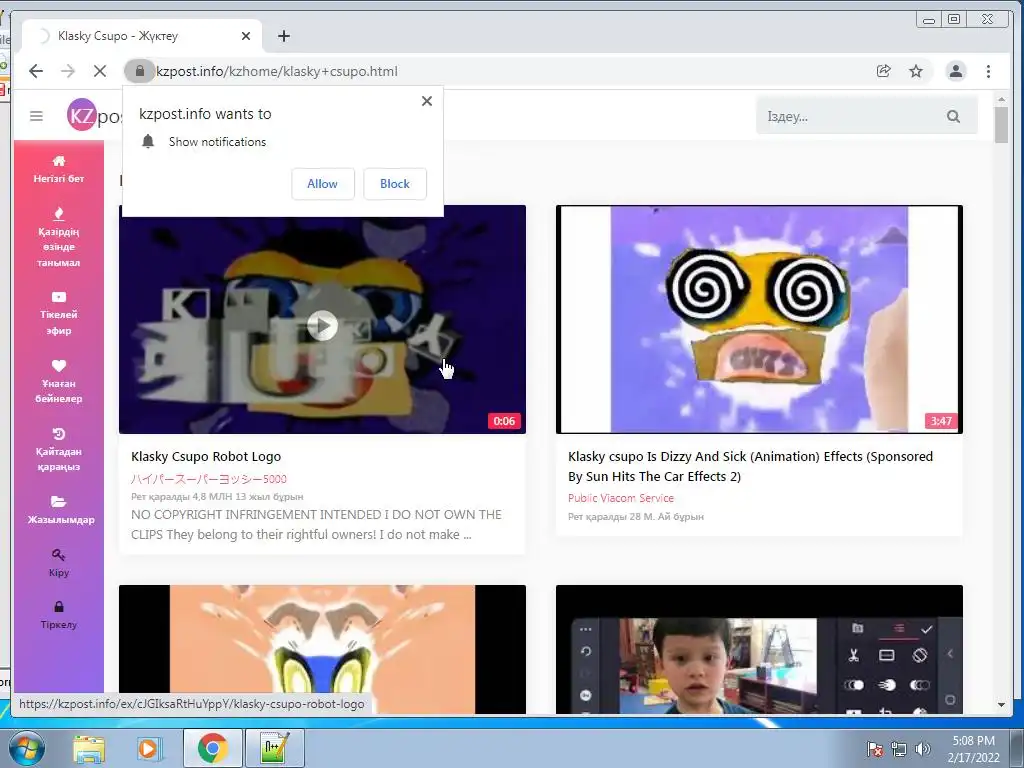The height and width of the screenshot is (768, 1024).
Task: Open the Chrome profile avatar
Action: (956, 71)
